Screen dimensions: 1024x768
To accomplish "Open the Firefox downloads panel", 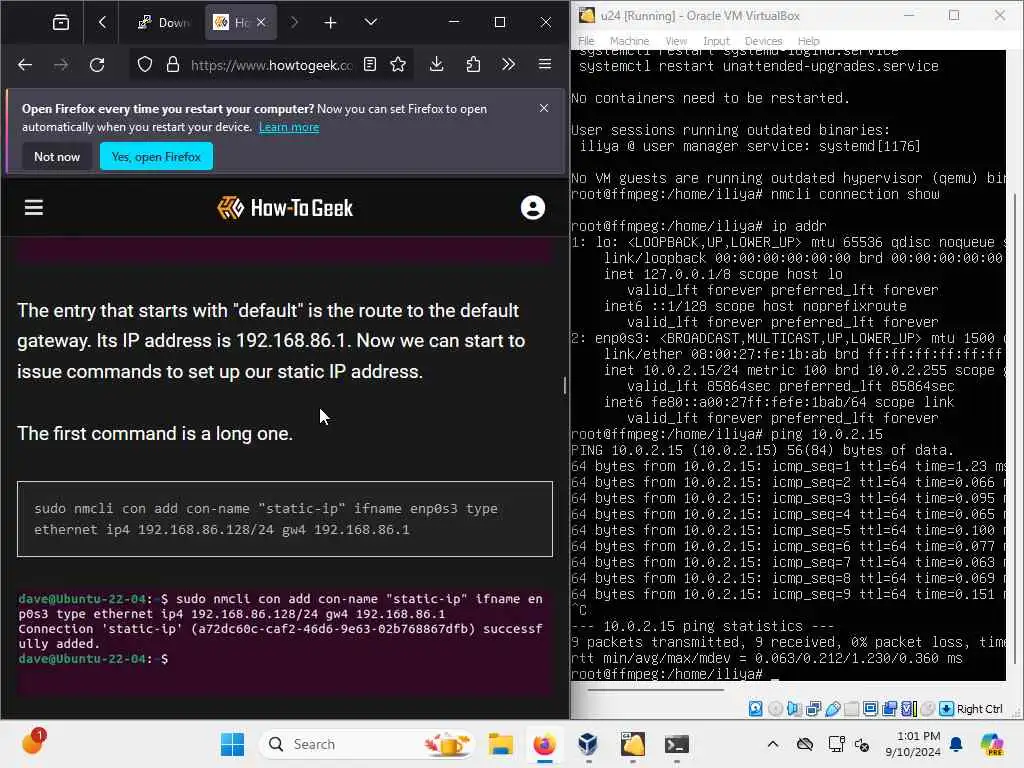I will (x=437, y=65).
